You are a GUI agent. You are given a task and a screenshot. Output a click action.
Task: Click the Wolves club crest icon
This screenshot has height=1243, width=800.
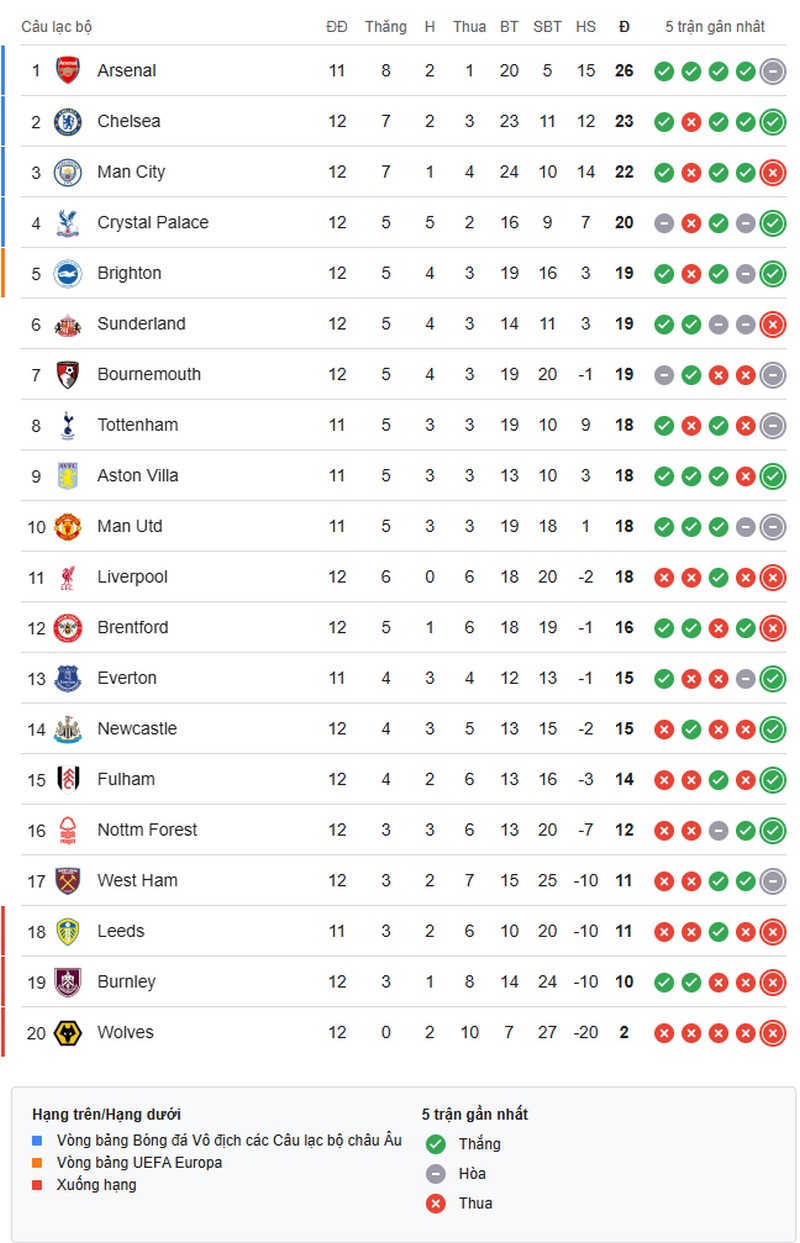click(x=67, y=1032)
